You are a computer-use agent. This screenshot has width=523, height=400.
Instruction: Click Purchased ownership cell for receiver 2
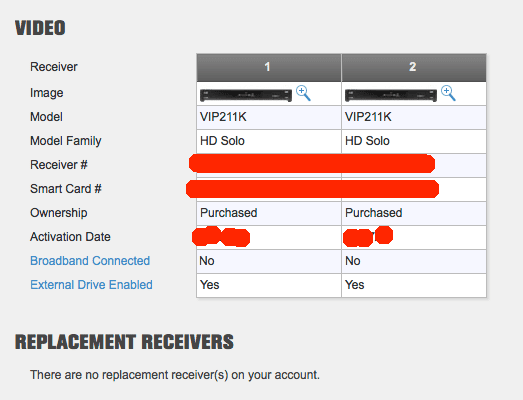click(x=414, y=213)
